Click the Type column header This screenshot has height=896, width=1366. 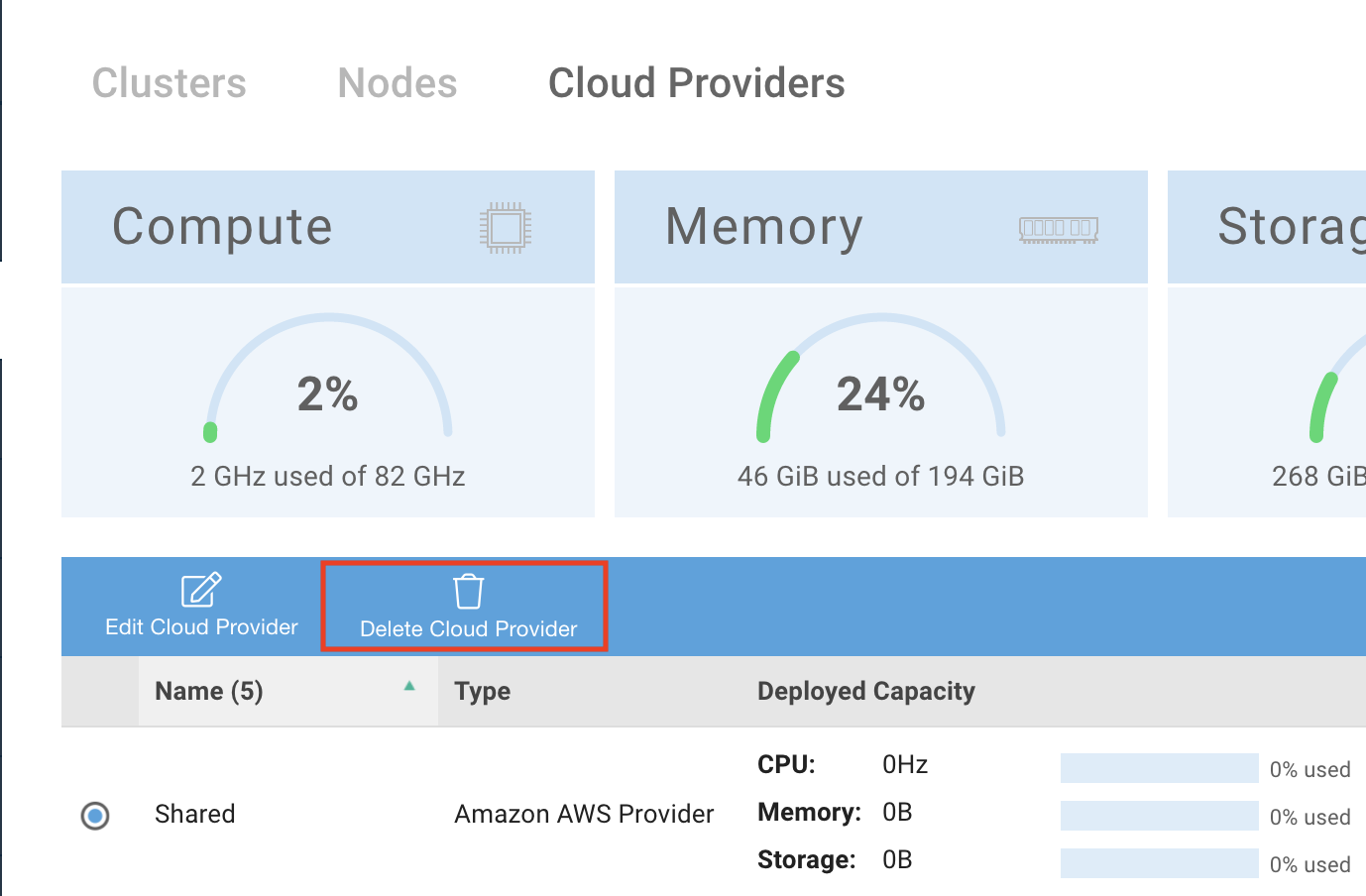pos(482,691)
